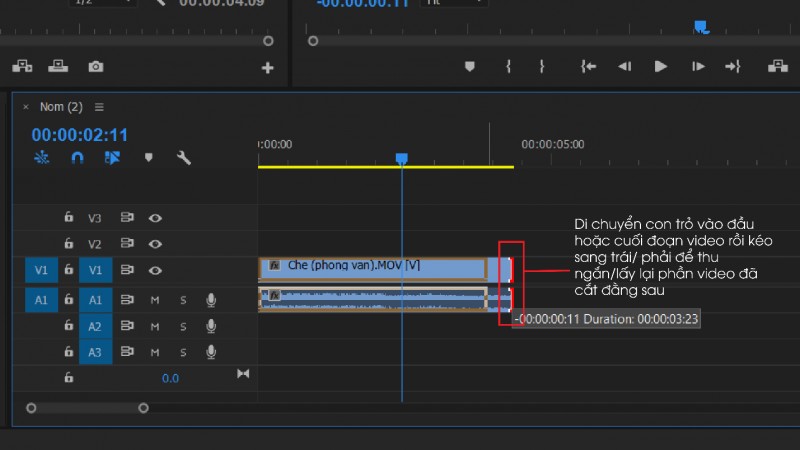Toggle sync lock for V3

pyautogui.click(x=127, y=218)
